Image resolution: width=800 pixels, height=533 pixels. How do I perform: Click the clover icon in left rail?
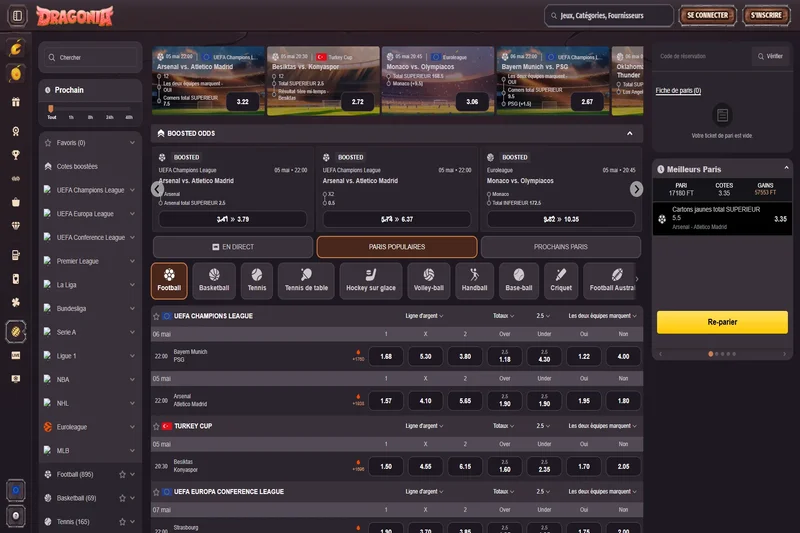click(16, 302)
